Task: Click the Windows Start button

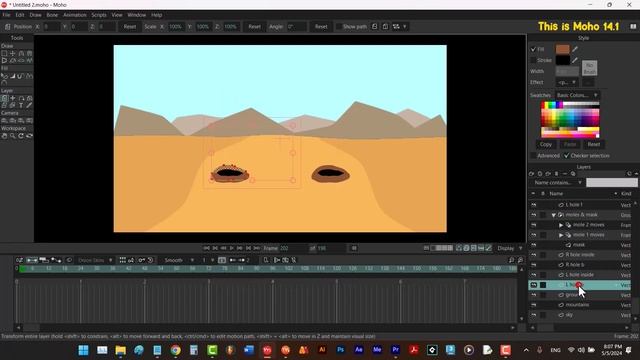Action: (84, 350)
